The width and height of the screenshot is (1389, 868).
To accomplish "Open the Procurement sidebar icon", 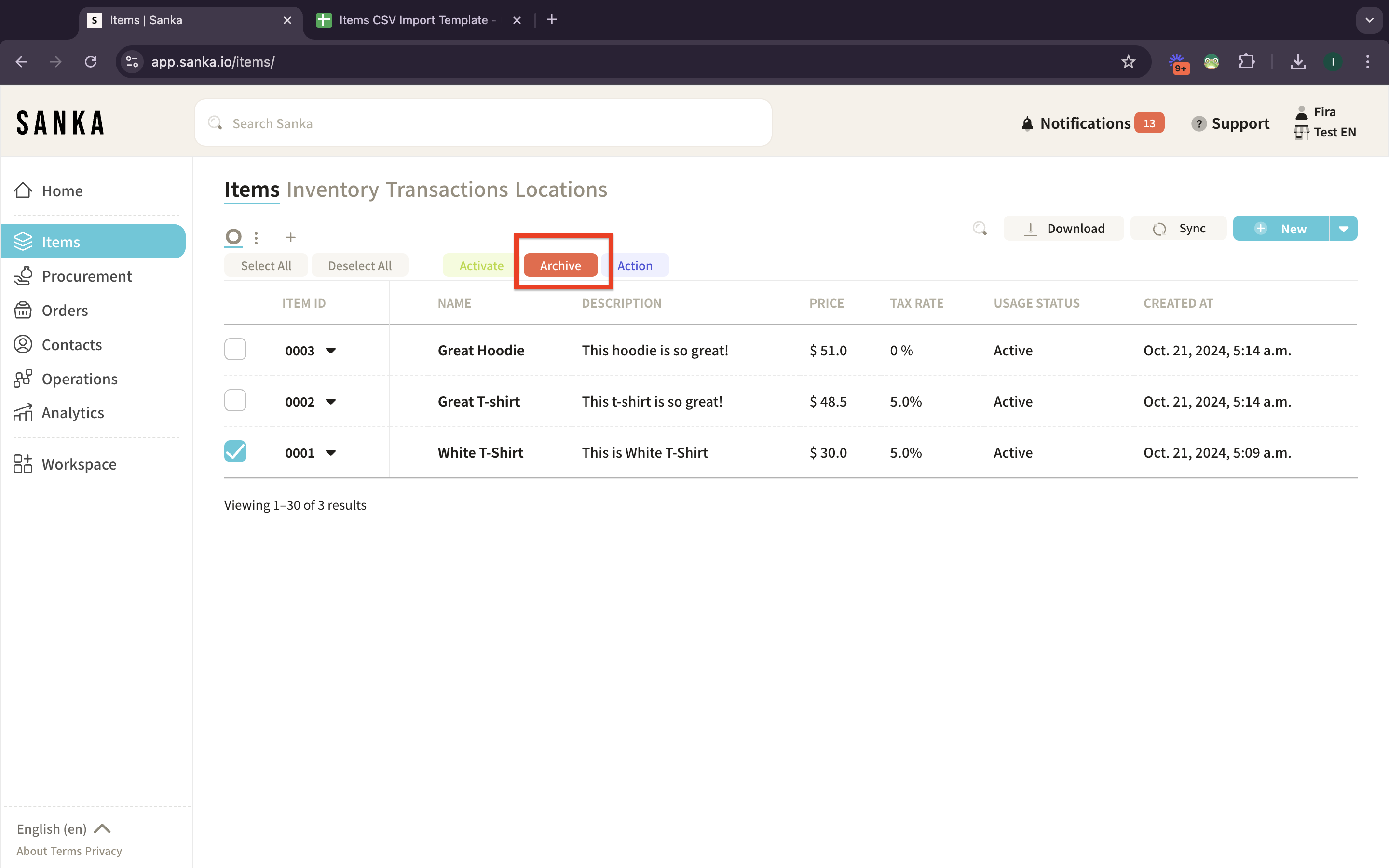I will [23, 276].
